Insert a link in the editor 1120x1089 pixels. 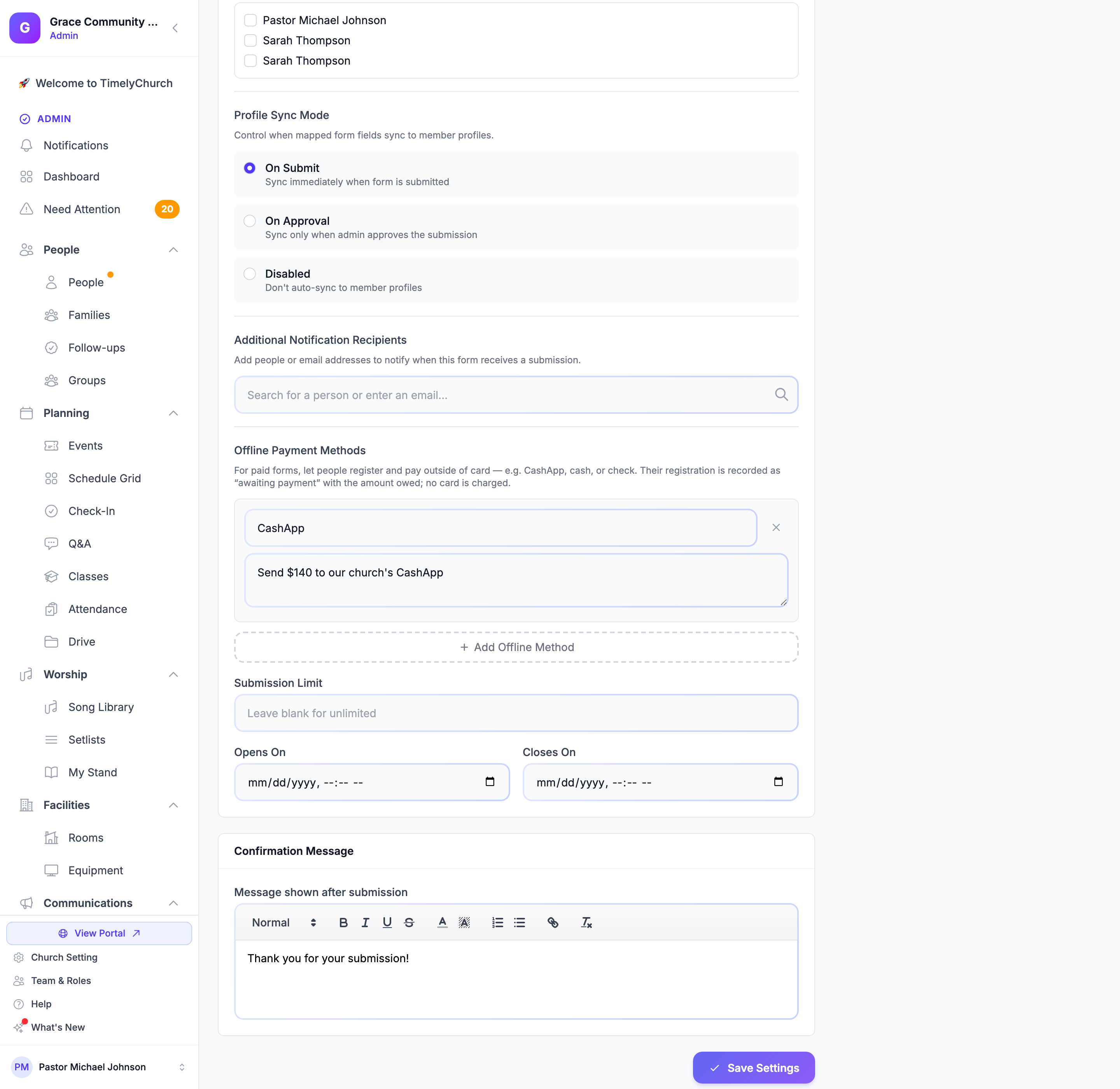pyautogui.click(x=553, y=923)
